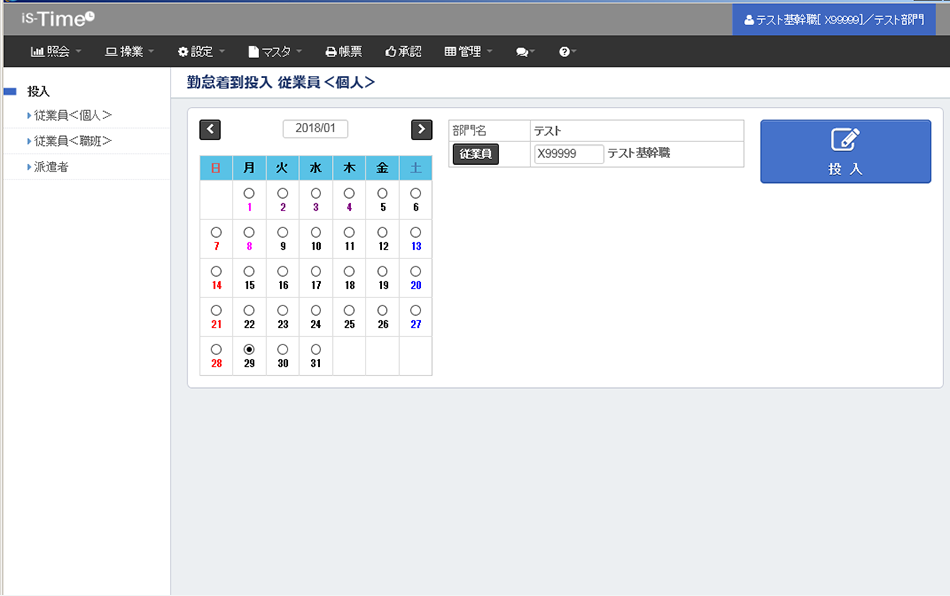This screenshot has width=950, height=596.
Task: Click the 日 Sunday column header
Action: (216, 168)
